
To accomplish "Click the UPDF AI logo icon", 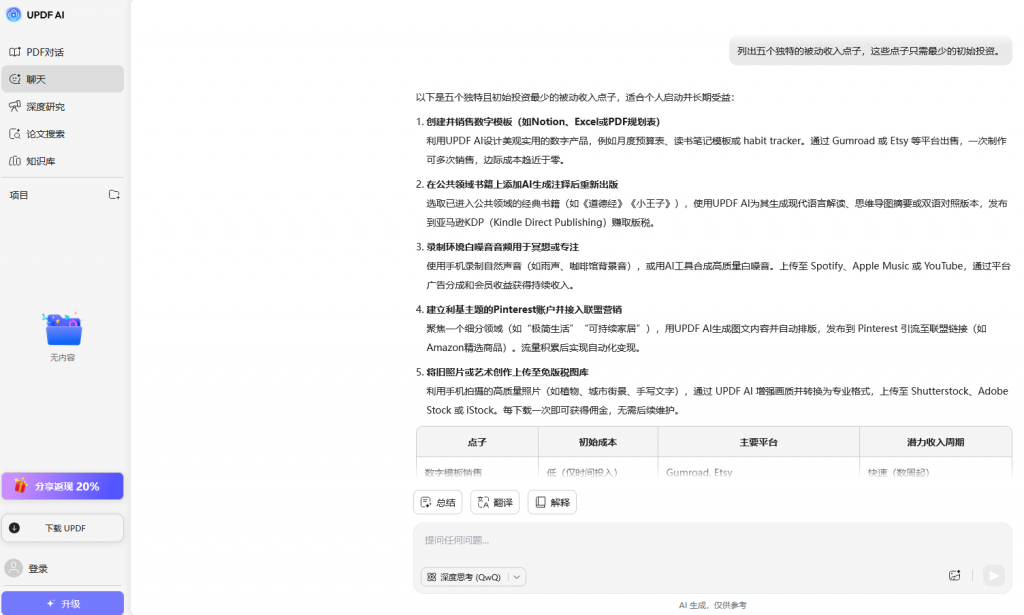I will tap(14, 14).
